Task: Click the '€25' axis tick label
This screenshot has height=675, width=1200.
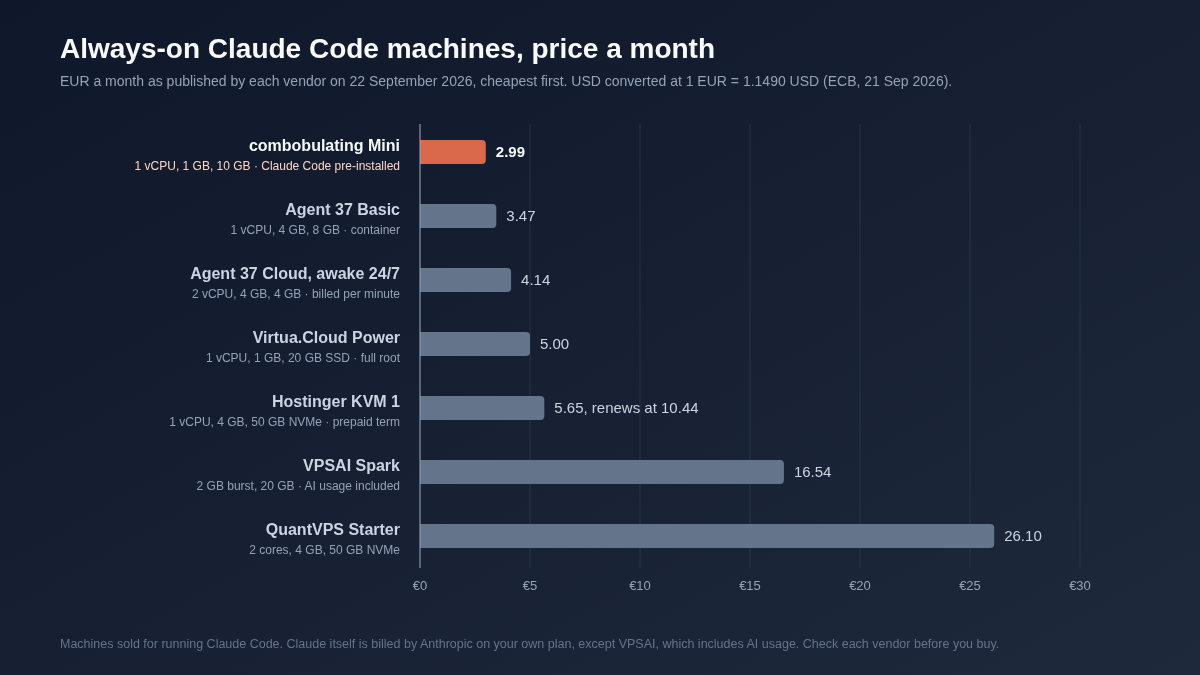Action: point(970,586)
